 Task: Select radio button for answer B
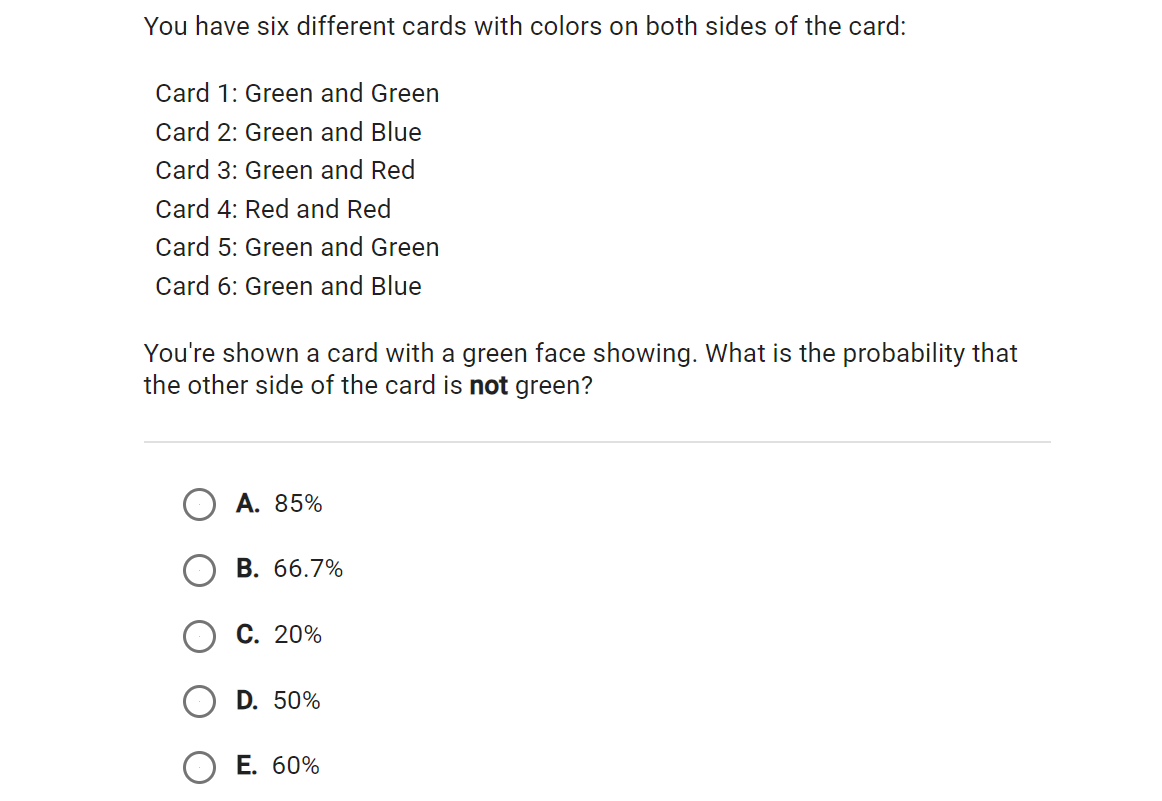click(199, 570)
